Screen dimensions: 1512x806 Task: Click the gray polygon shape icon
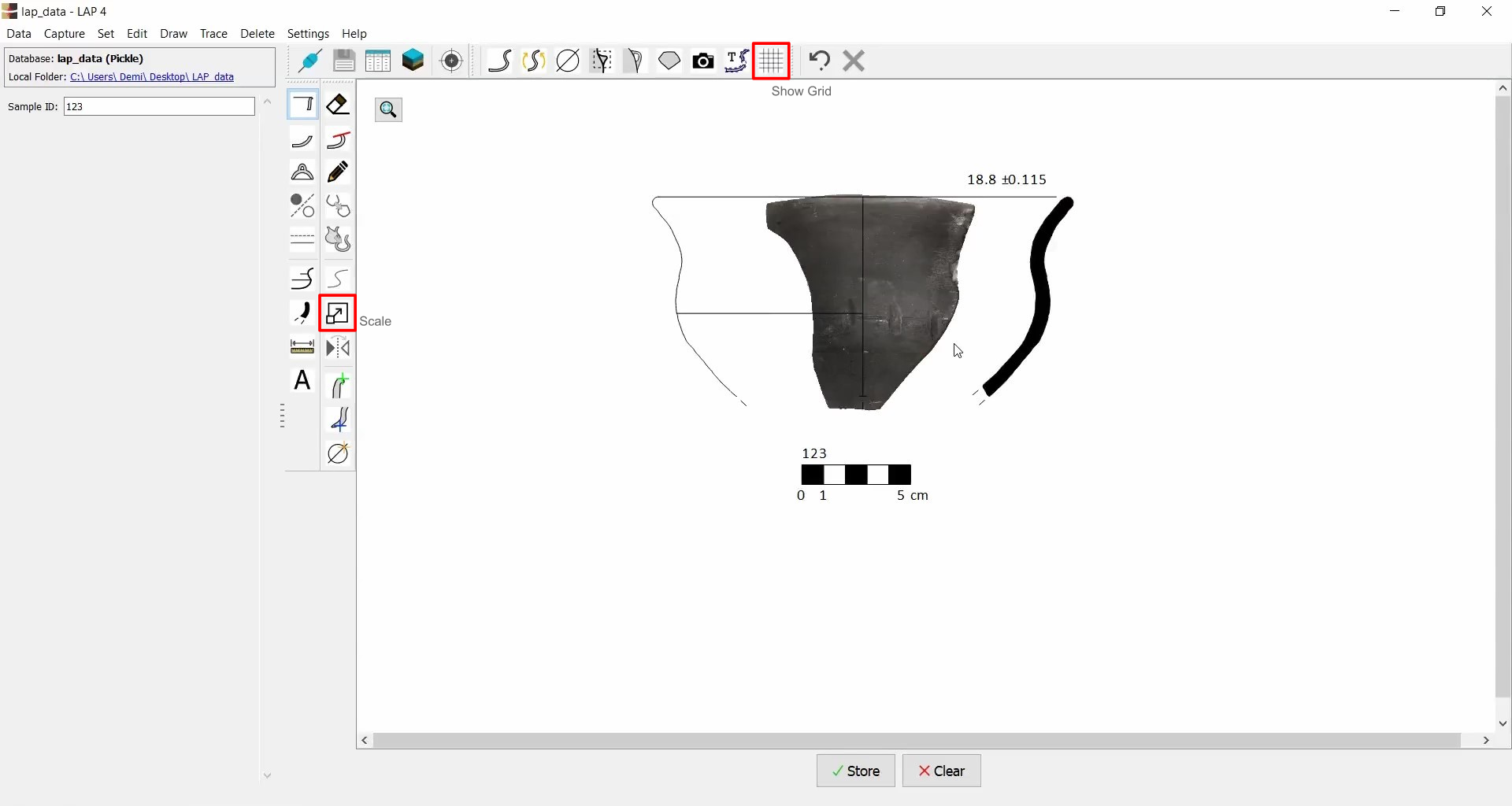pyautogui.click(x=669, y=61)
